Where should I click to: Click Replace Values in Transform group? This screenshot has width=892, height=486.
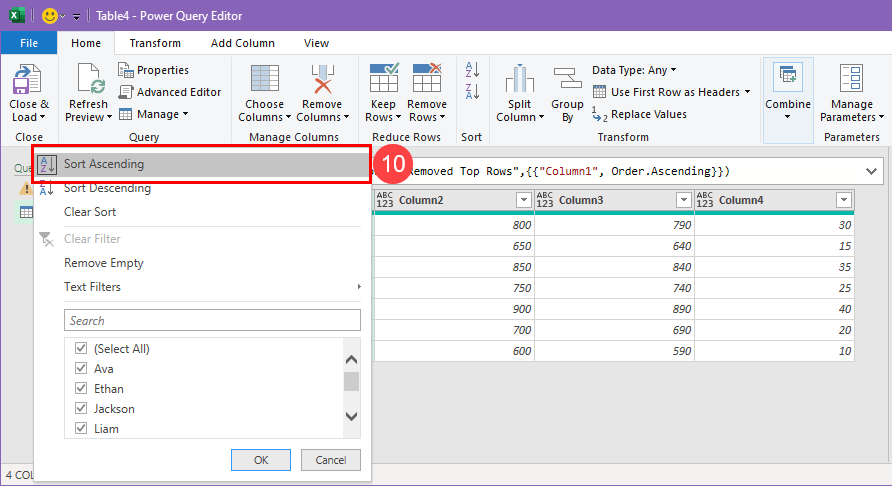[x=639, y=114]
